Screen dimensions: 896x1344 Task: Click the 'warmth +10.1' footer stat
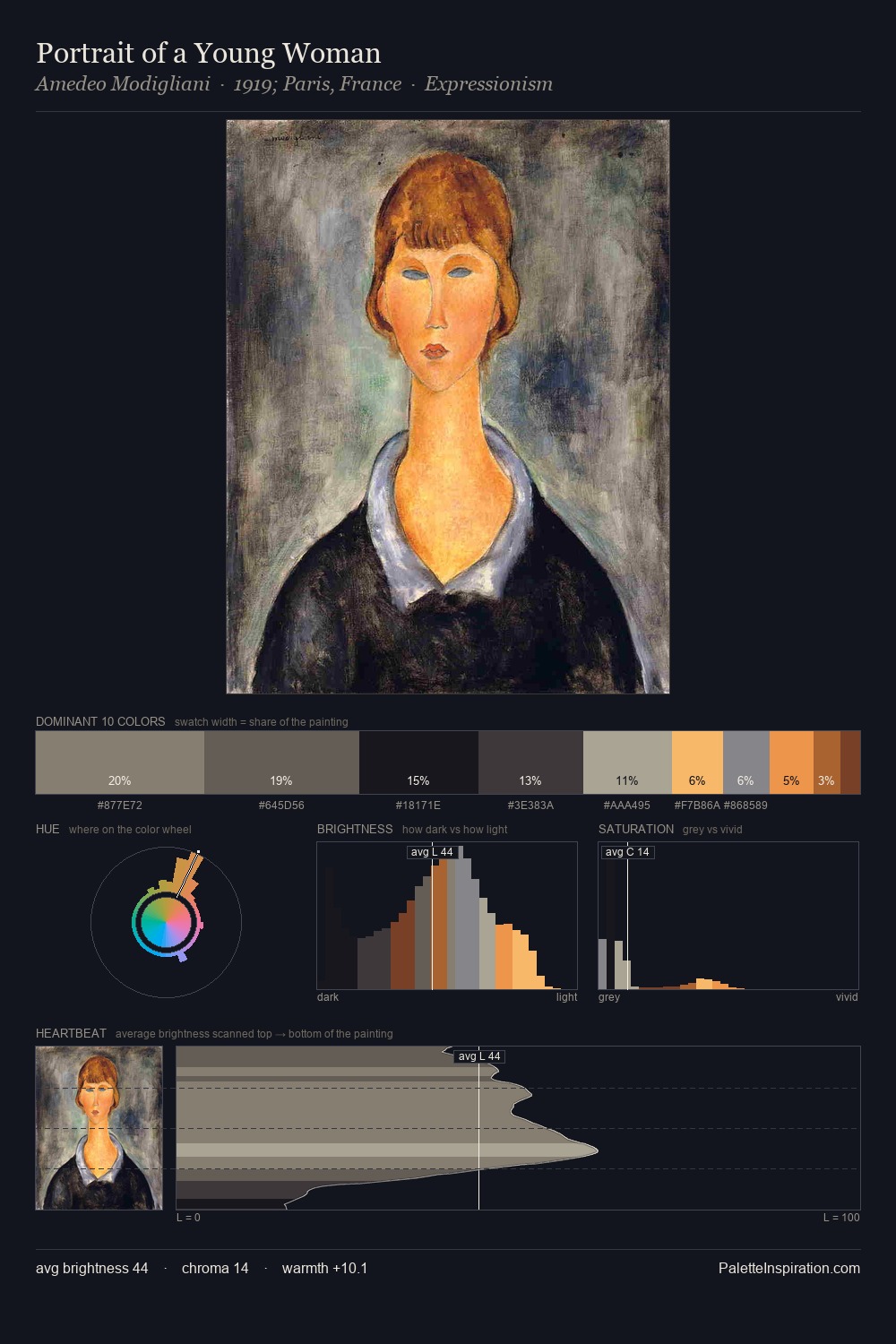pyautogui.click(x=324, y=1269)
